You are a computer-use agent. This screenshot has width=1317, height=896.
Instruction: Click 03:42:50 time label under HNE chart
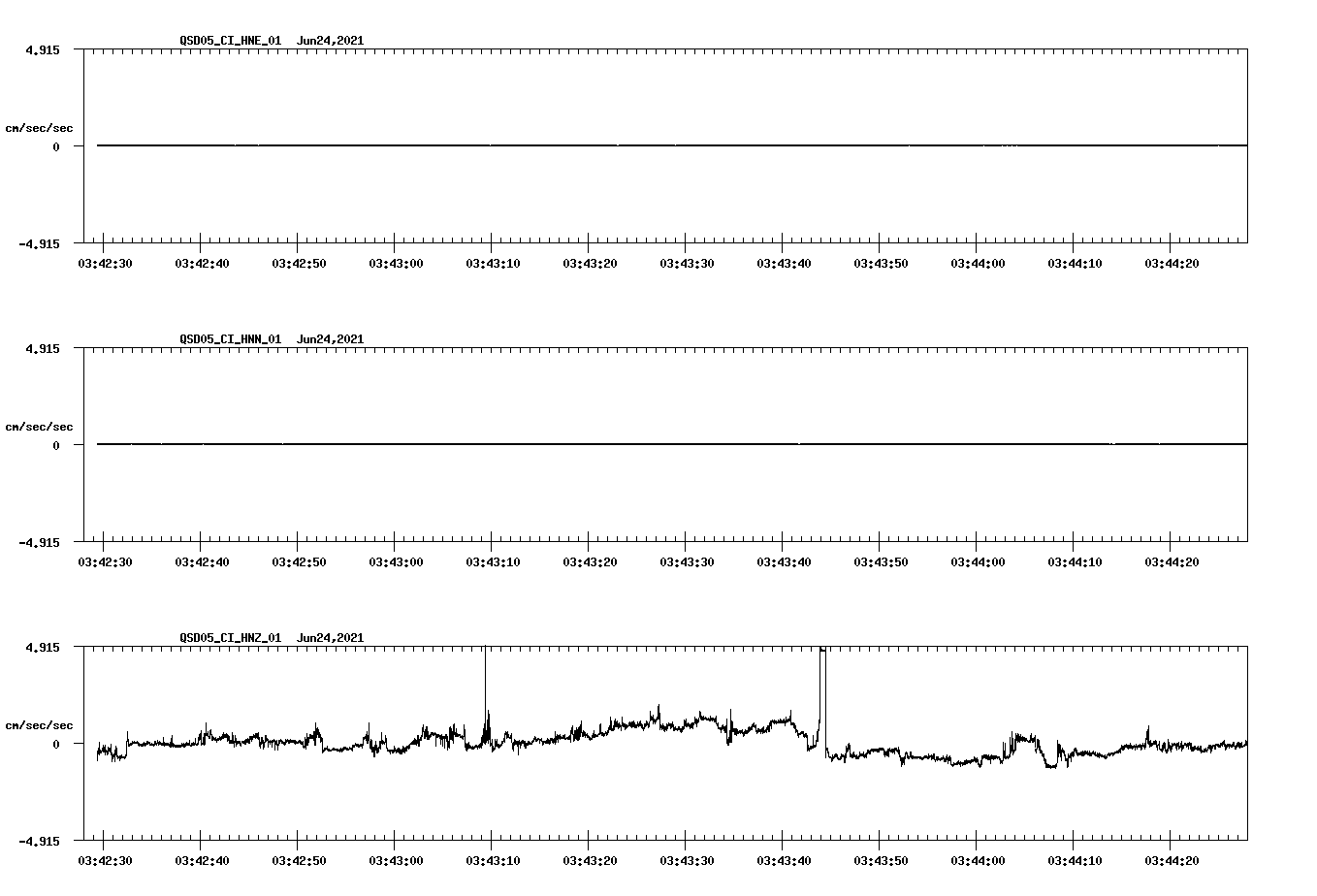[x=299, y=263]
